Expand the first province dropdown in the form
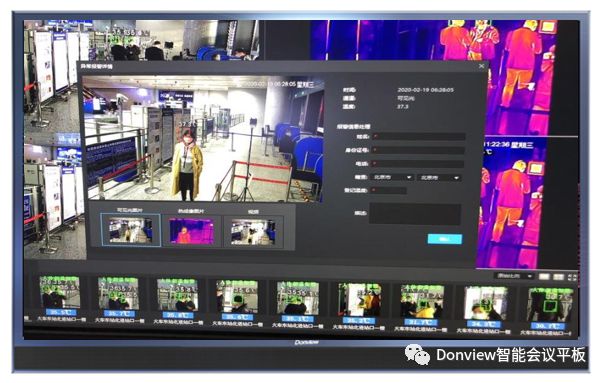The width and height of the screenshot is (606, 383). [x=392, y=177]
